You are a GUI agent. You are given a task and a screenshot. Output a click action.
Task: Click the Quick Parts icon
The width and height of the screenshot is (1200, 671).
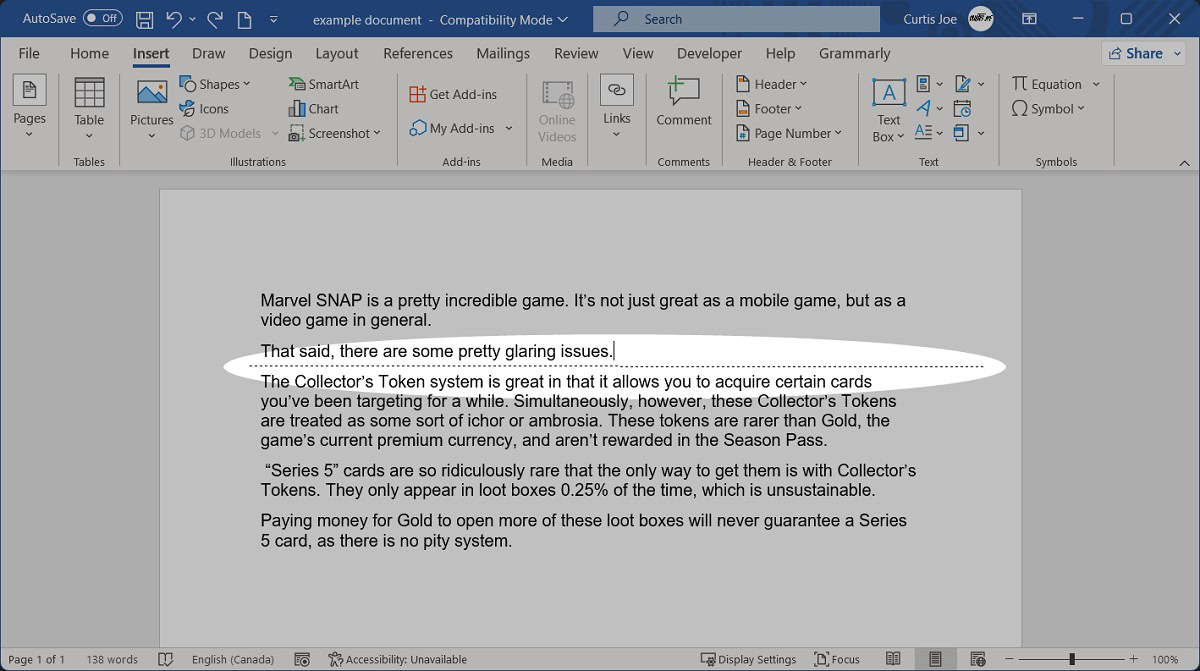coord(923,84)
